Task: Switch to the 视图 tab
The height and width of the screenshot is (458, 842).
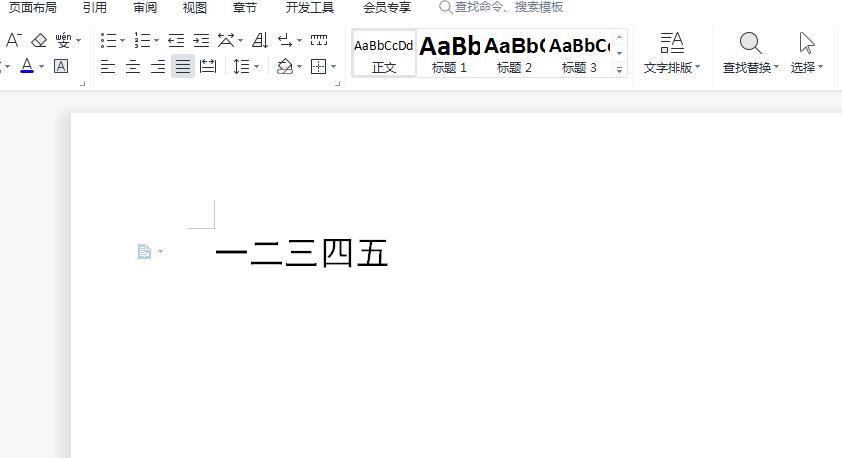Action: [194, 8]
